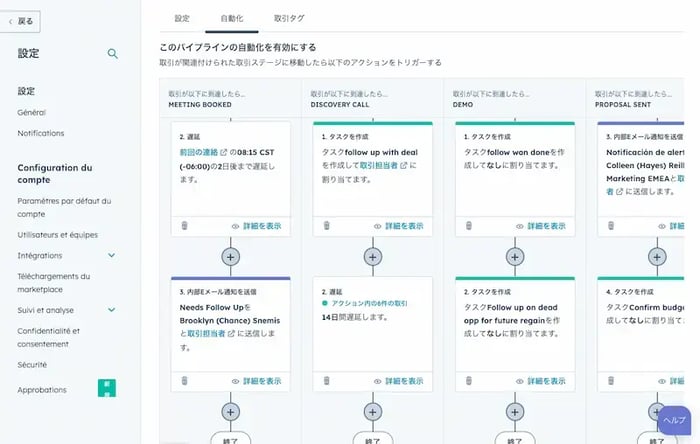The image size is (700, 444).
Task: Add action below Notificación de alert card
Action: point(657,257)
